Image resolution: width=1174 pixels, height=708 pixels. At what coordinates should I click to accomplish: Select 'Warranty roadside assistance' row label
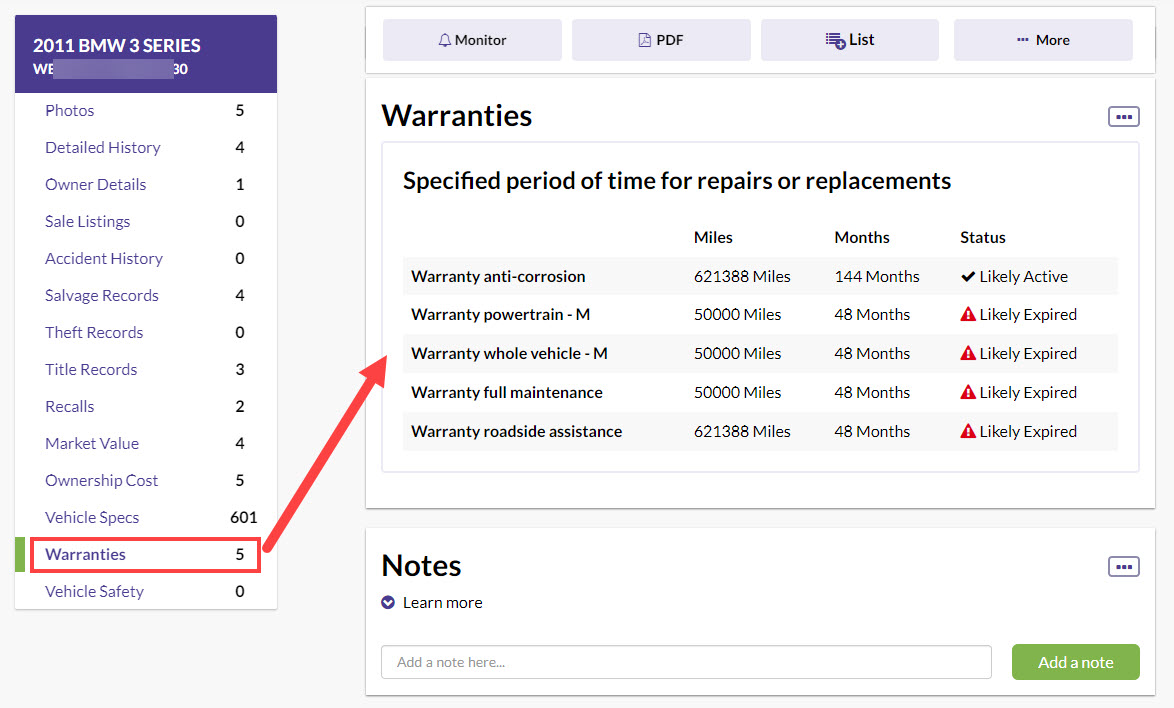click(x=517, y=431)
